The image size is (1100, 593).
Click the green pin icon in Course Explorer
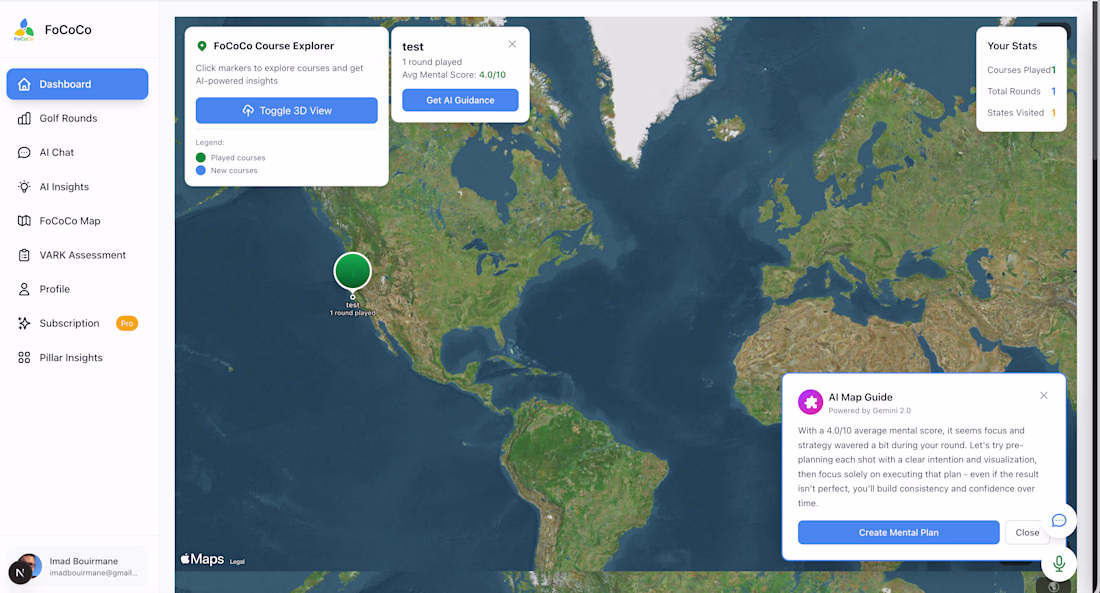pyautogui.click(x=201, y=46)
